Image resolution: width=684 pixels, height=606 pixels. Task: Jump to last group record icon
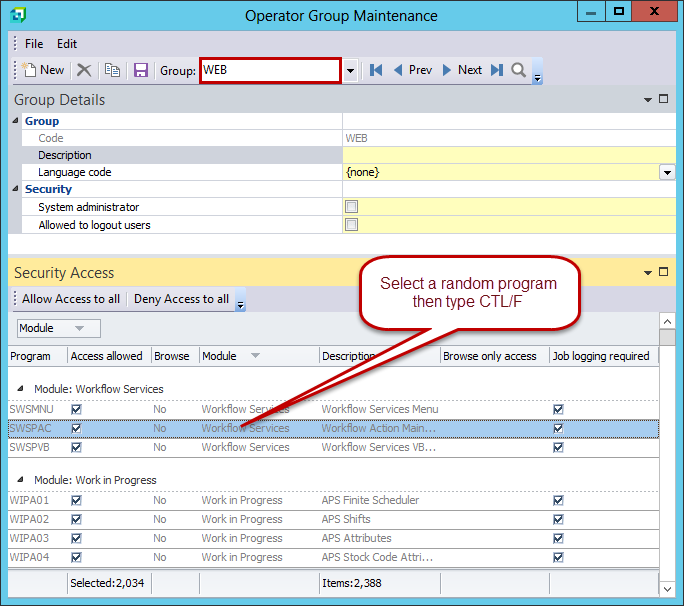496,70
